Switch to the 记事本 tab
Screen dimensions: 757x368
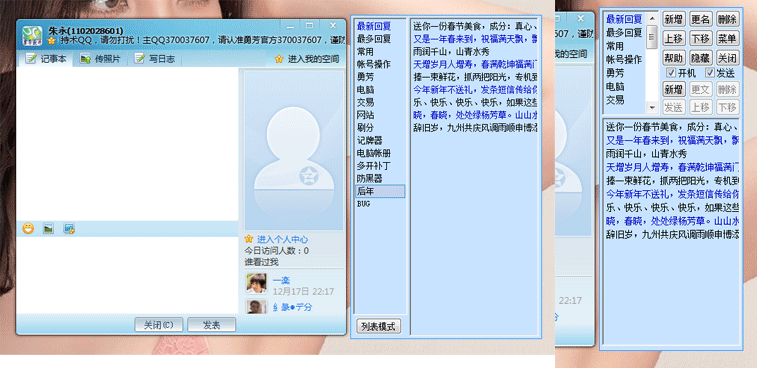pyautogui.click(x=45, y=59)
